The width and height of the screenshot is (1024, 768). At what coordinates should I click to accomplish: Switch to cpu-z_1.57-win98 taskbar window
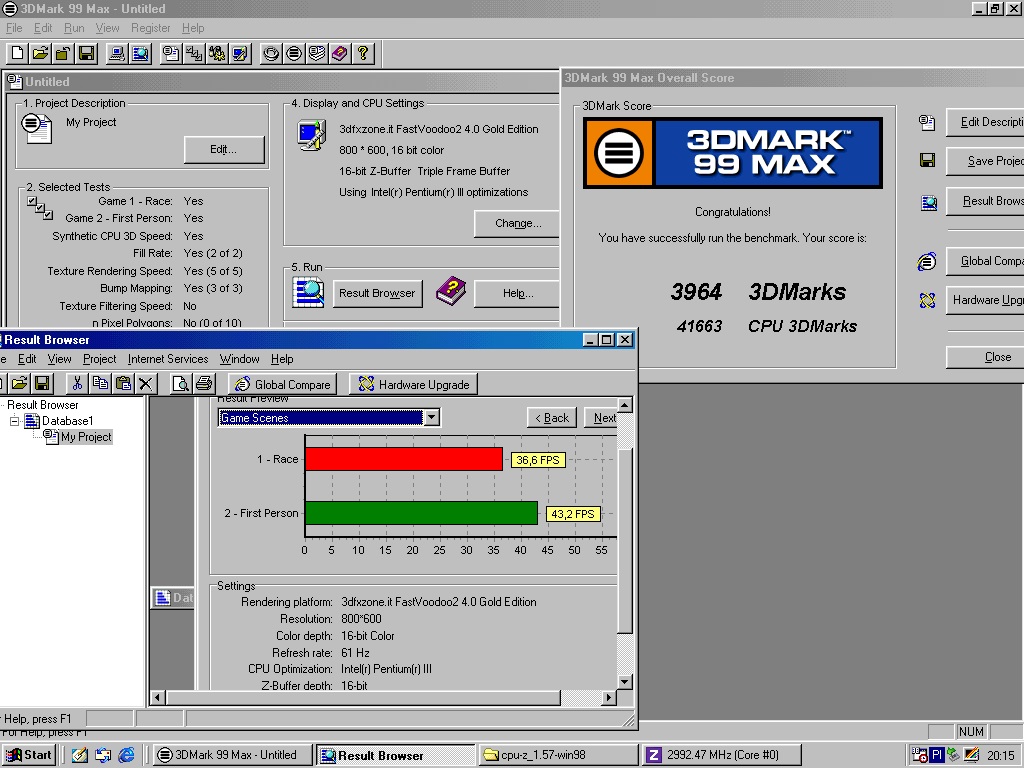(x=558, y=755)
